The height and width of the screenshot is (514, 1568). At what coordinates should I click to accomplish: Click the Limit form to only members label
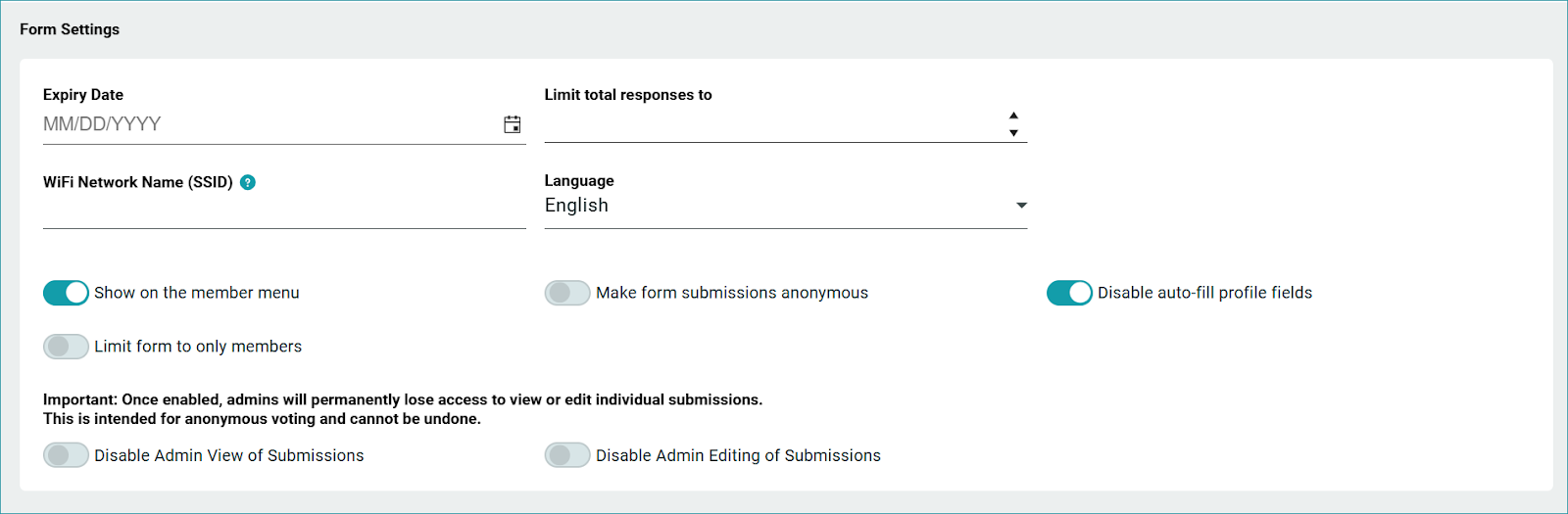[198, 347]
